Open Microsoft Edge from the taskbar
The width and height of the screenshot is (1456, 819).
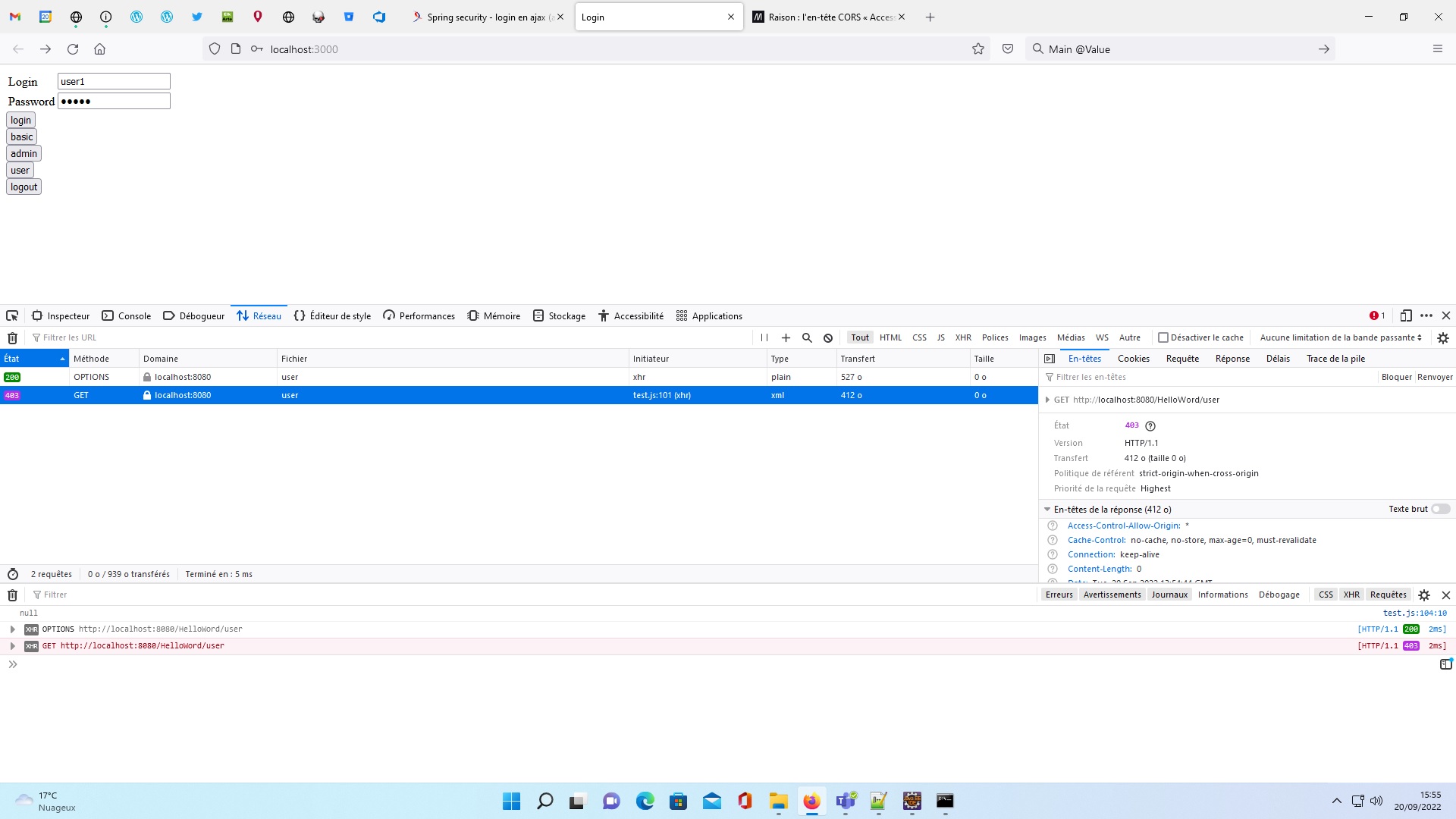(x=645, y=801)
